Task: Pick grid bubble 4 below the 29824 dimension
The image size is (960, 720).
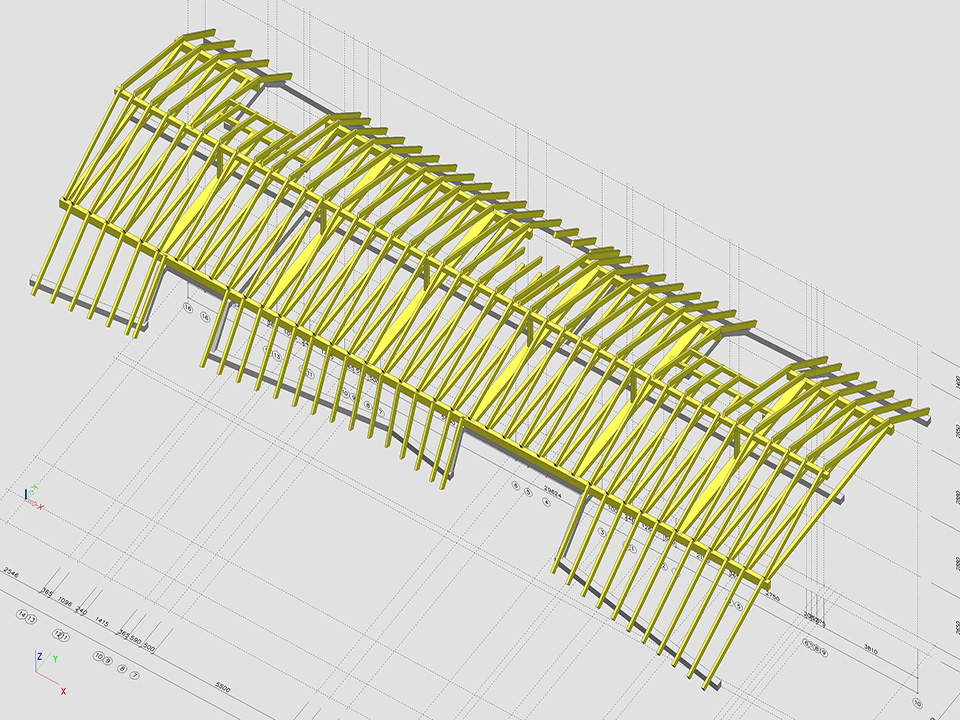Action: (547, 502)
